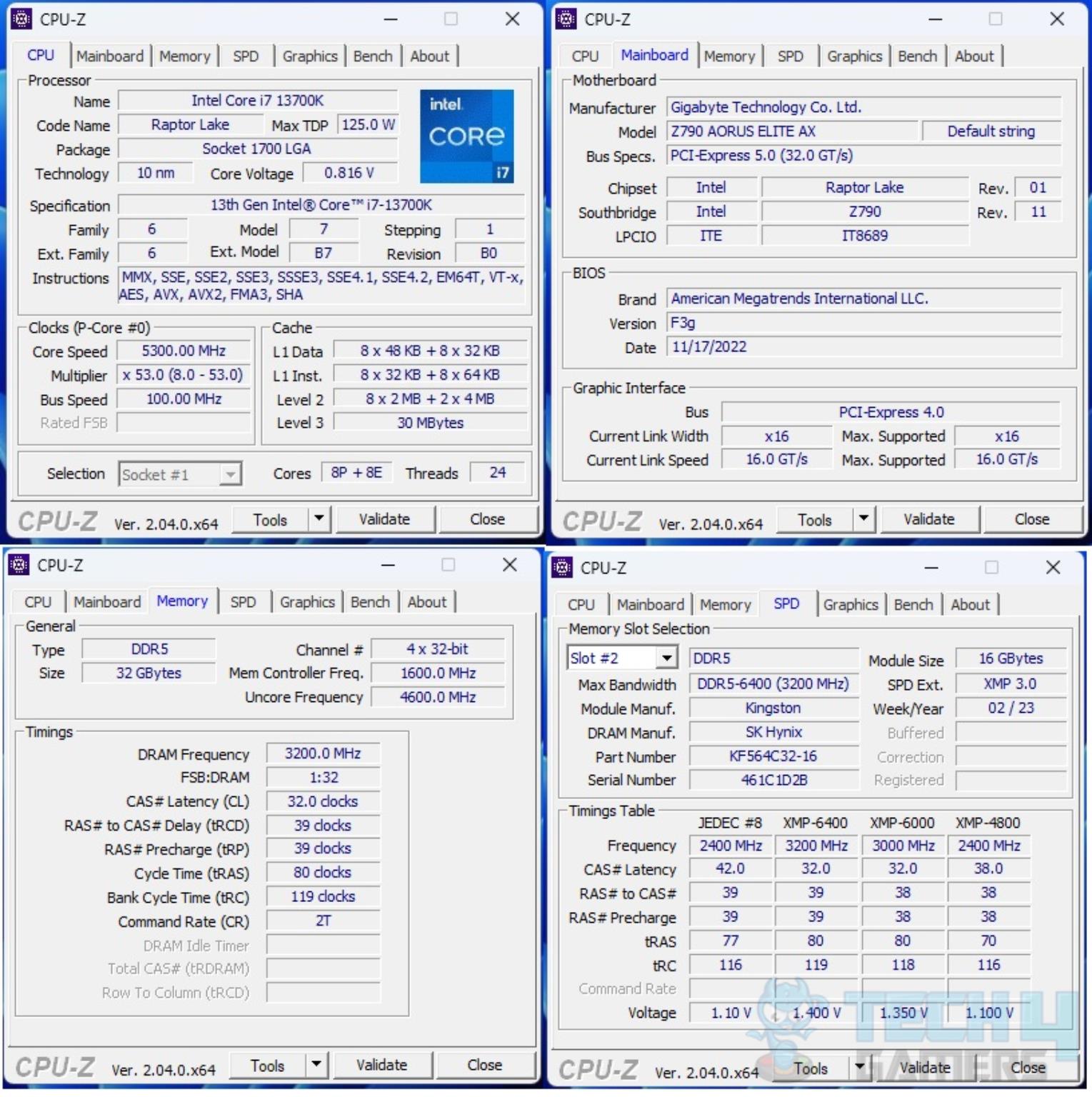Viewport: 1092px width, 1097px height.
Task: Click the CPU-Z app icon in the Mainboard window title bar
Action: coord(566,19)
